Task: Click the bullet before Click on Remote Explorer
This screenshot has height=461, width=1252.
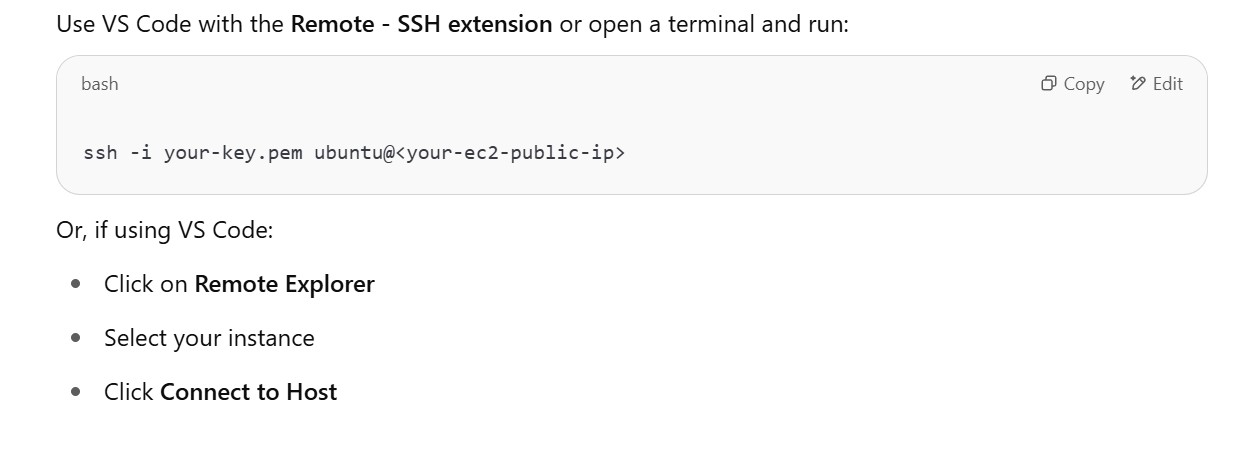Action: 76,284
